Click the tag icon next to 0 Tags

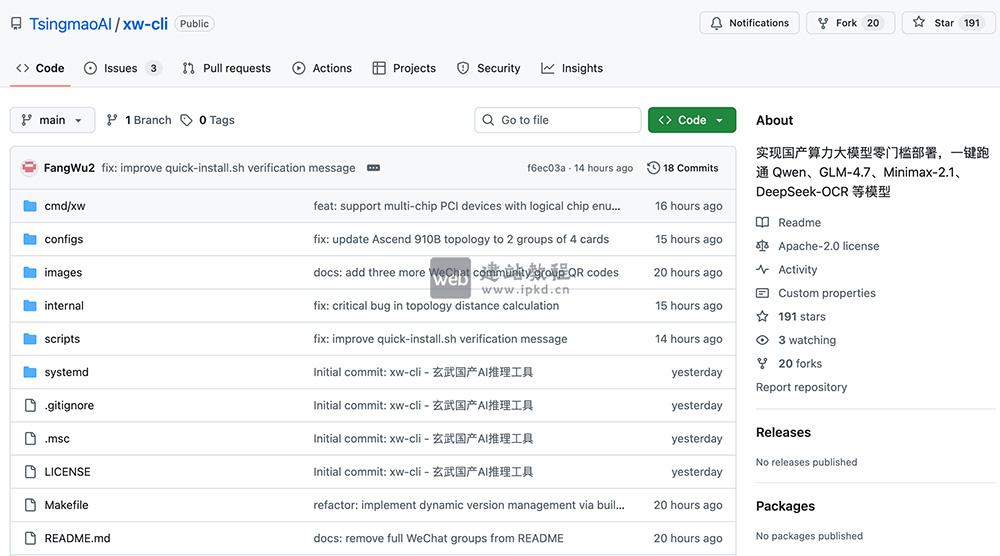[186, 120]
